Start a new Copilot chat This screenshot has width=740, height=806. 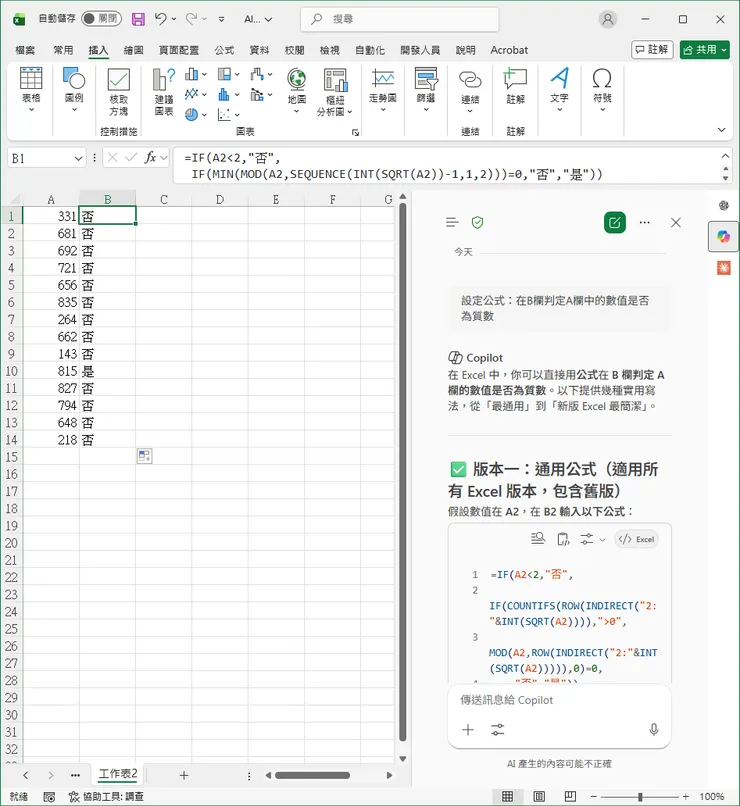(615, 223)
